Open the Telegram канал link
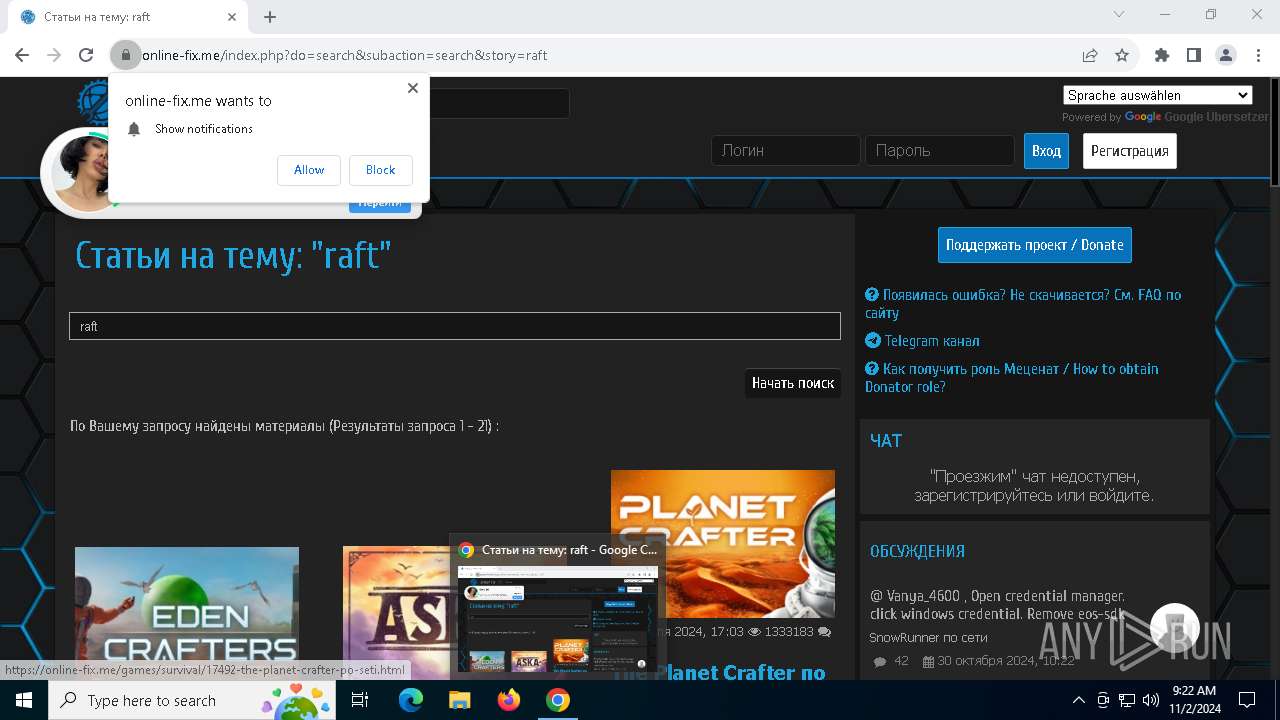 coord(922,341)
